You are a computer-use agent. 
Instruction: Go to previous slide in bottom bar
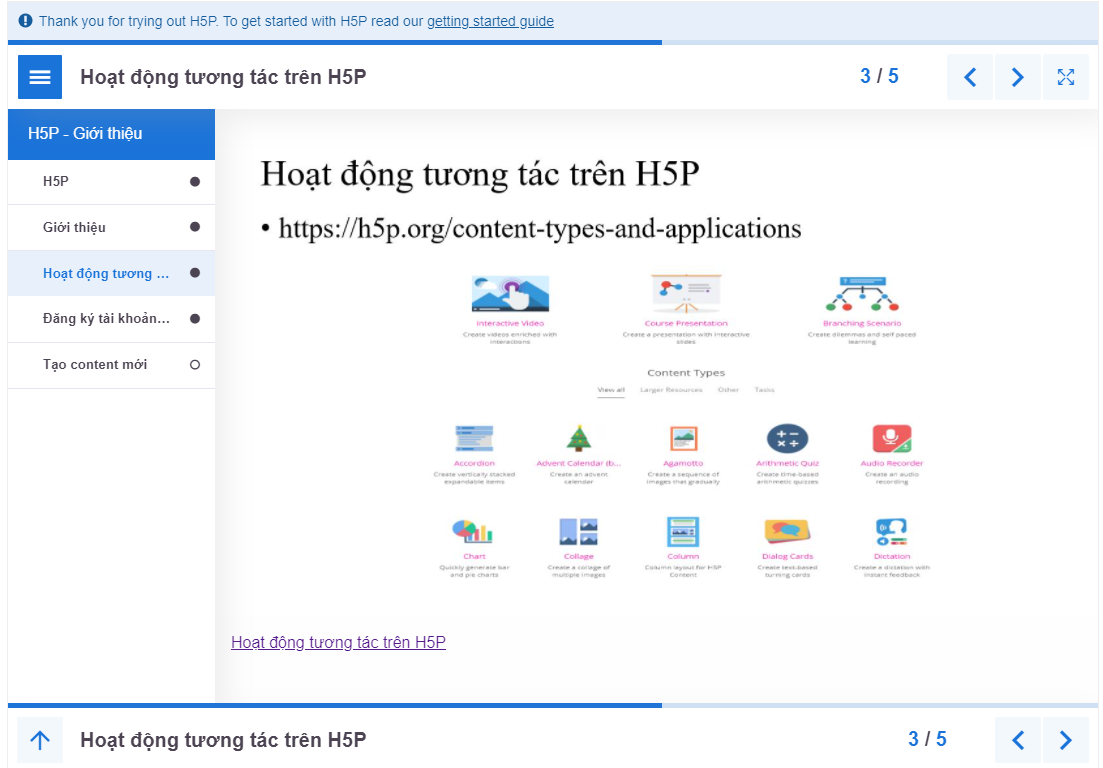click(x=1018, y=740)
